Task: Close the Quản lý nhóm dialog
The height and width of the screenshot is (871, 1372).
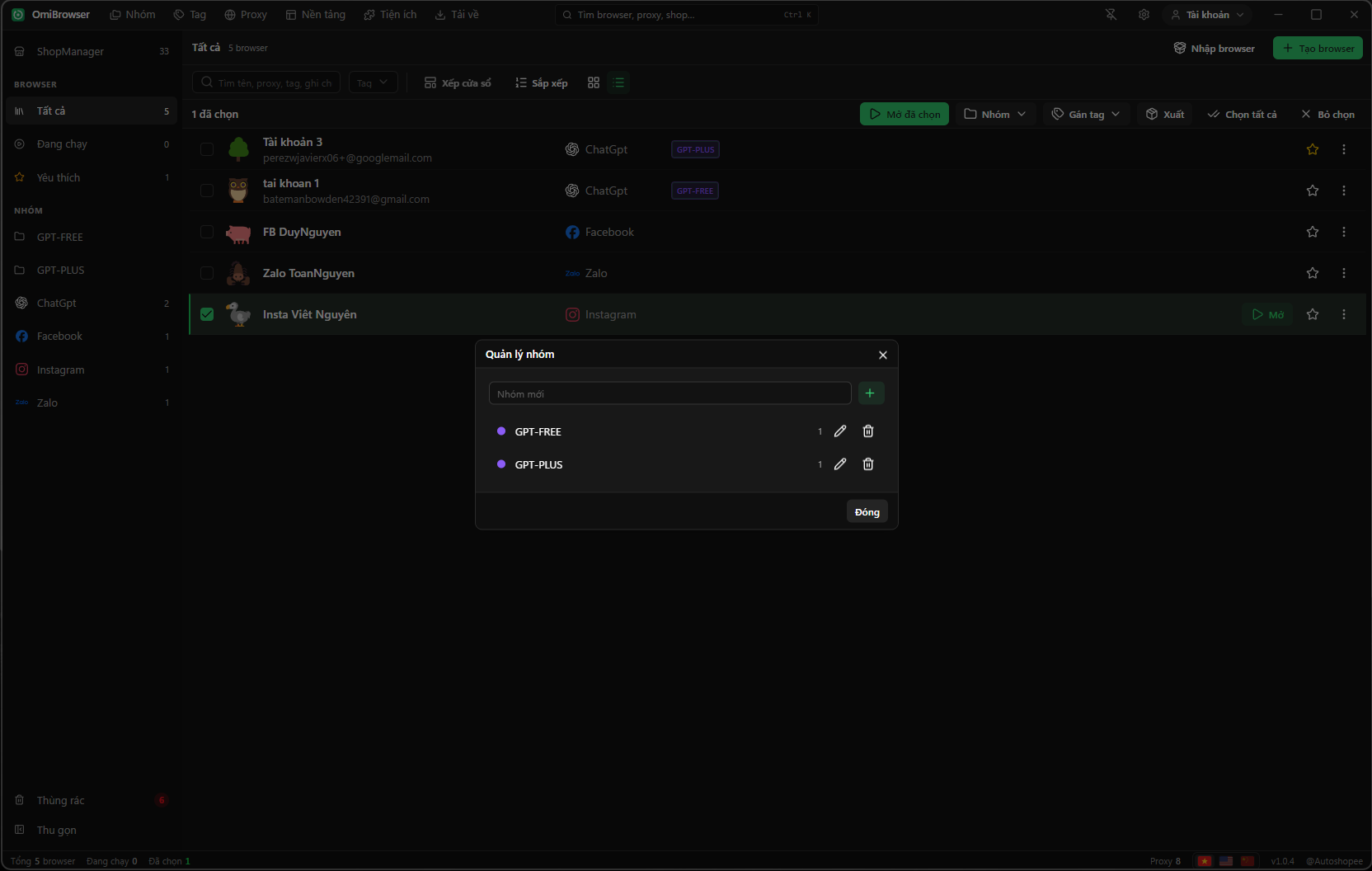Action: tap(883, 355)
